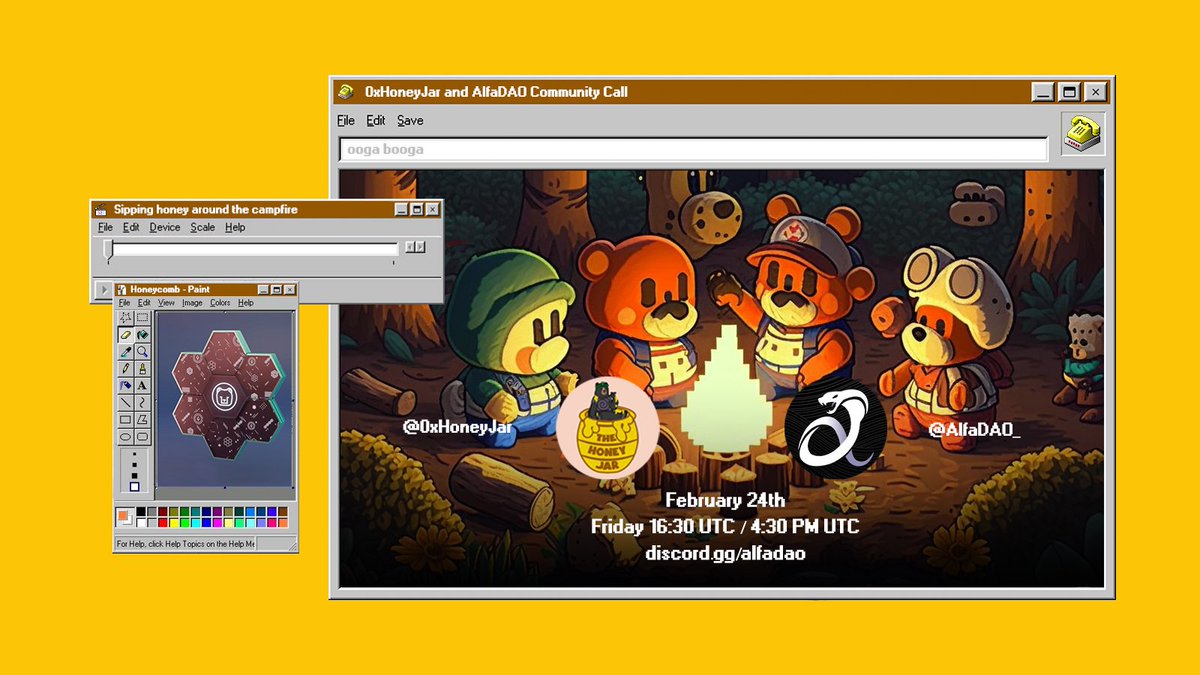Open the File menu in Paint
Screen dimensions: 1200x675
pyautogui.click(x=125, y=302)
